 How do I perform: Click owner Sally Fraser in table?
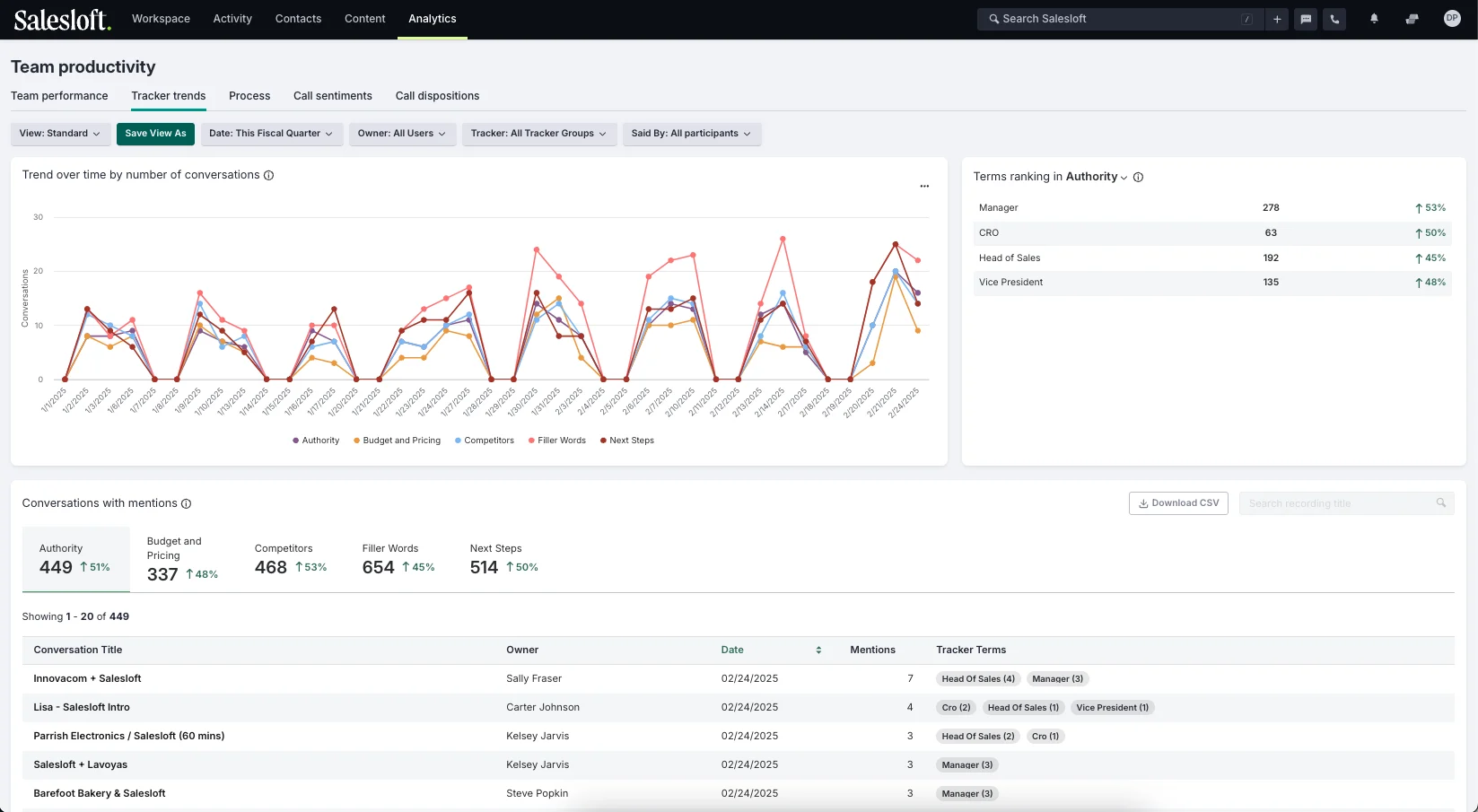[534, 679]
